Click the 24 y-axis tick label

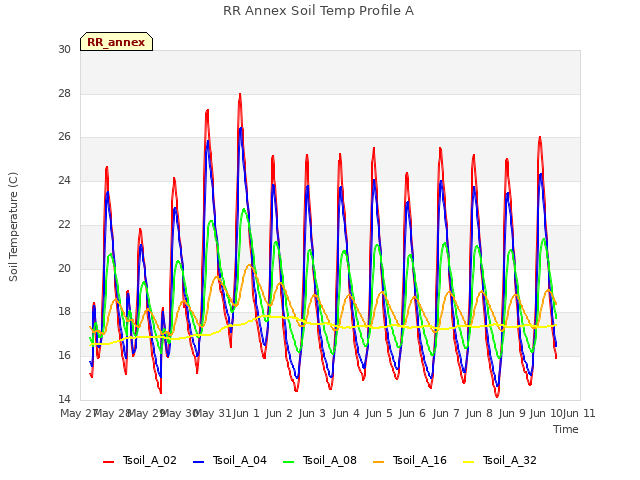[64, 180]
